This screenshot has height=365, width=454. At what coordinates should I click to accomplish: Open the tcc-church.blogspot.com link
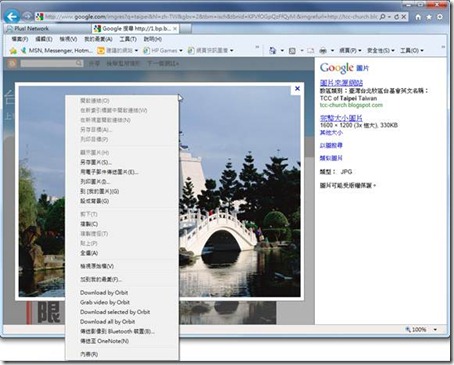(x=351, y=105)
